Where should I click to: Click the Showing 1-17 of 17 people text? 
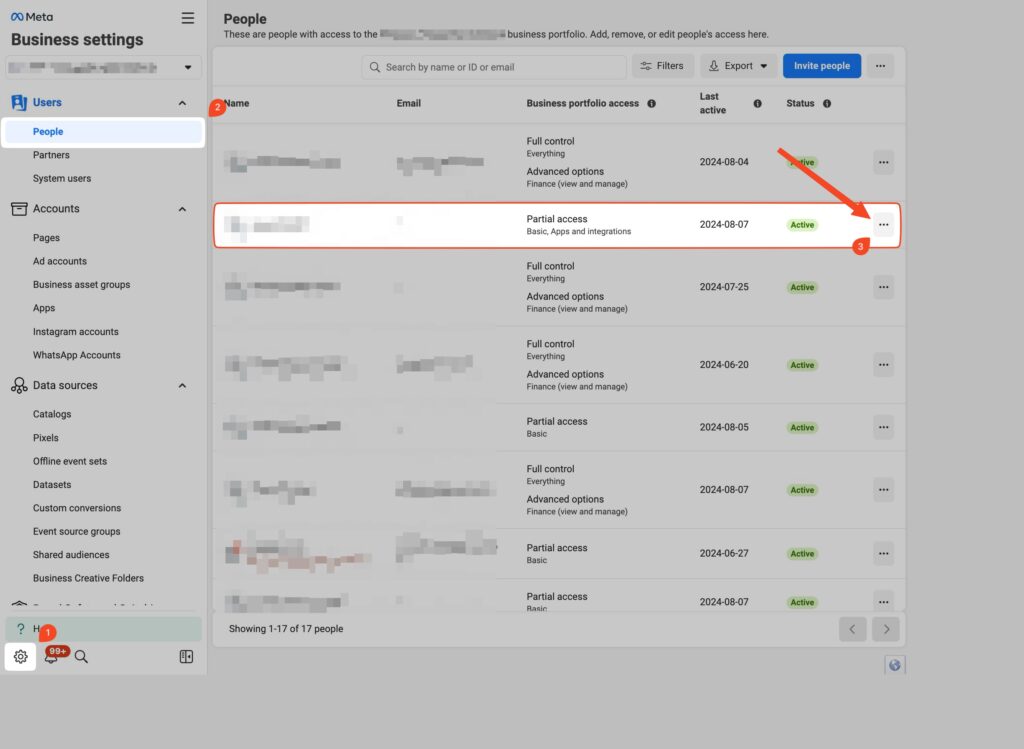(285, 629)
